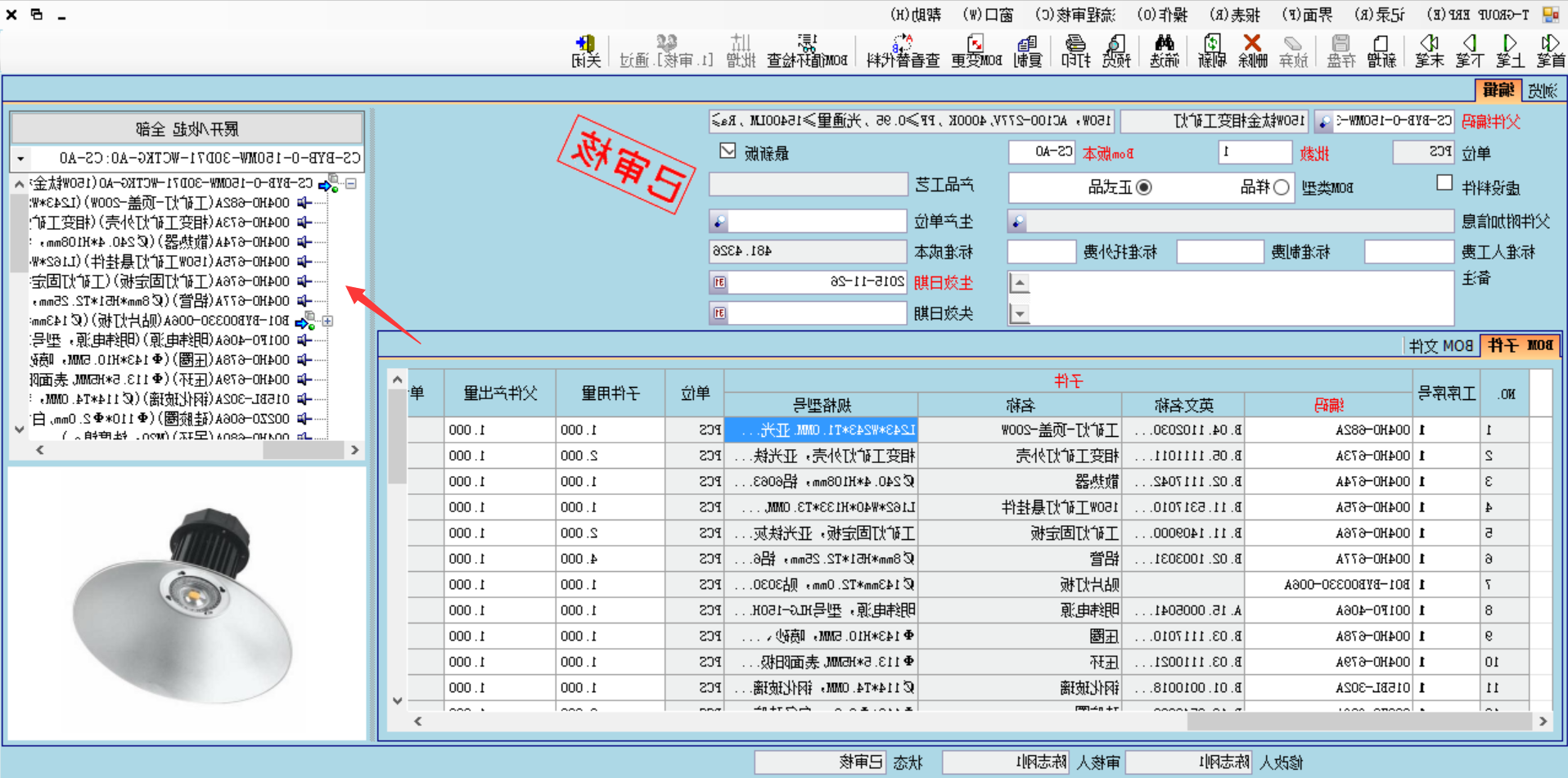Enable the 虚设料件 checkbox
The image size is (1568, 778).
1445,183
